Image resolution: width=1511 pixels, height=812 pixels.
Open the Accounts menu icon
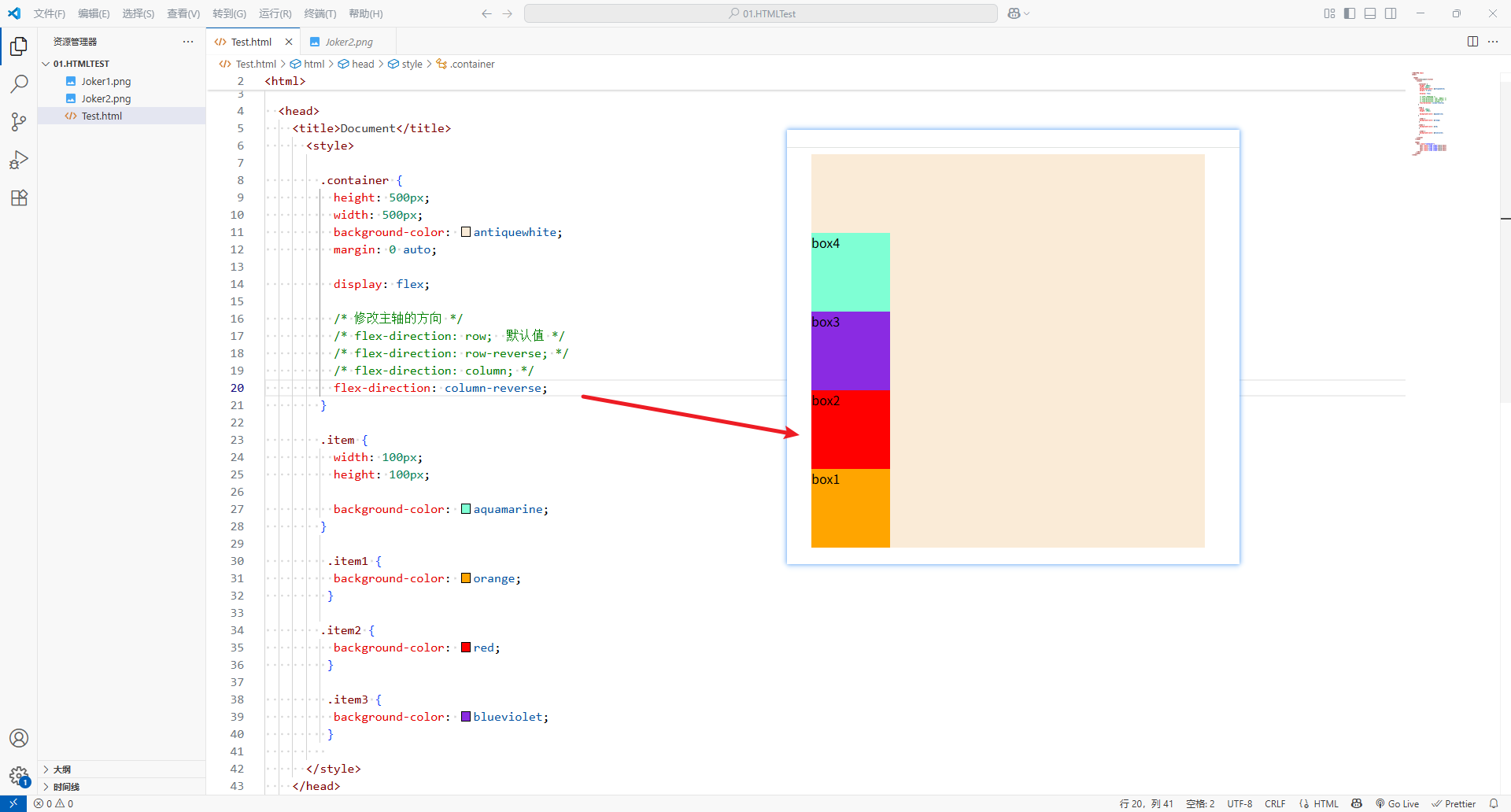19,738
